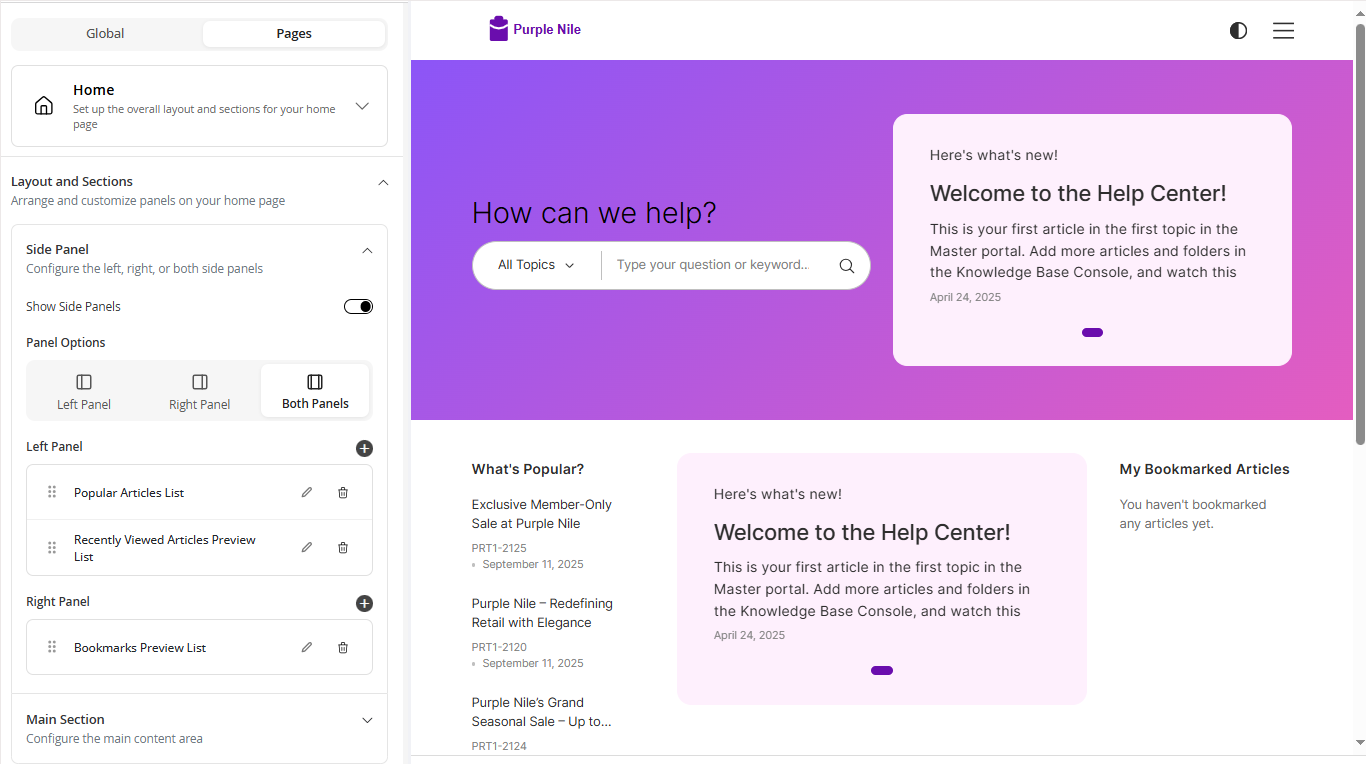Image resolution: width=1366 pixels, height=764 pixels.
Task: Expand the Home page selector
Action: [x=362, y=106]
